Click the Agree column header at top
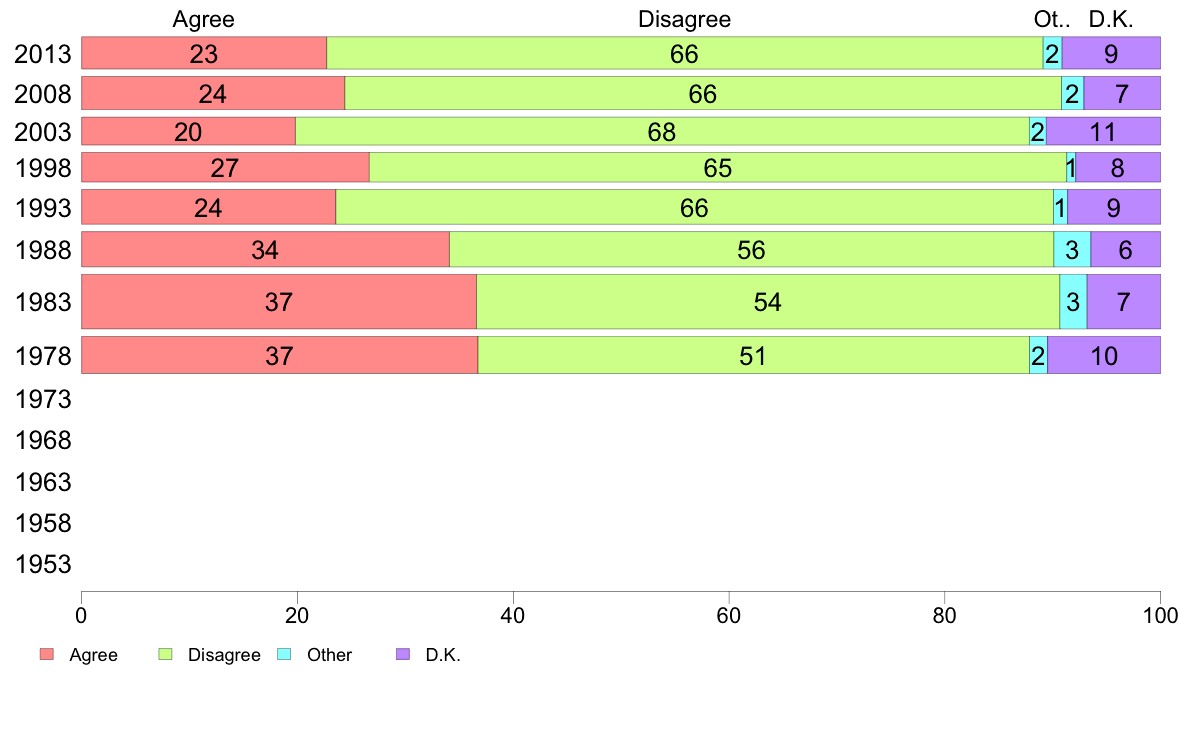The image size is (1188, 736). 204,19
